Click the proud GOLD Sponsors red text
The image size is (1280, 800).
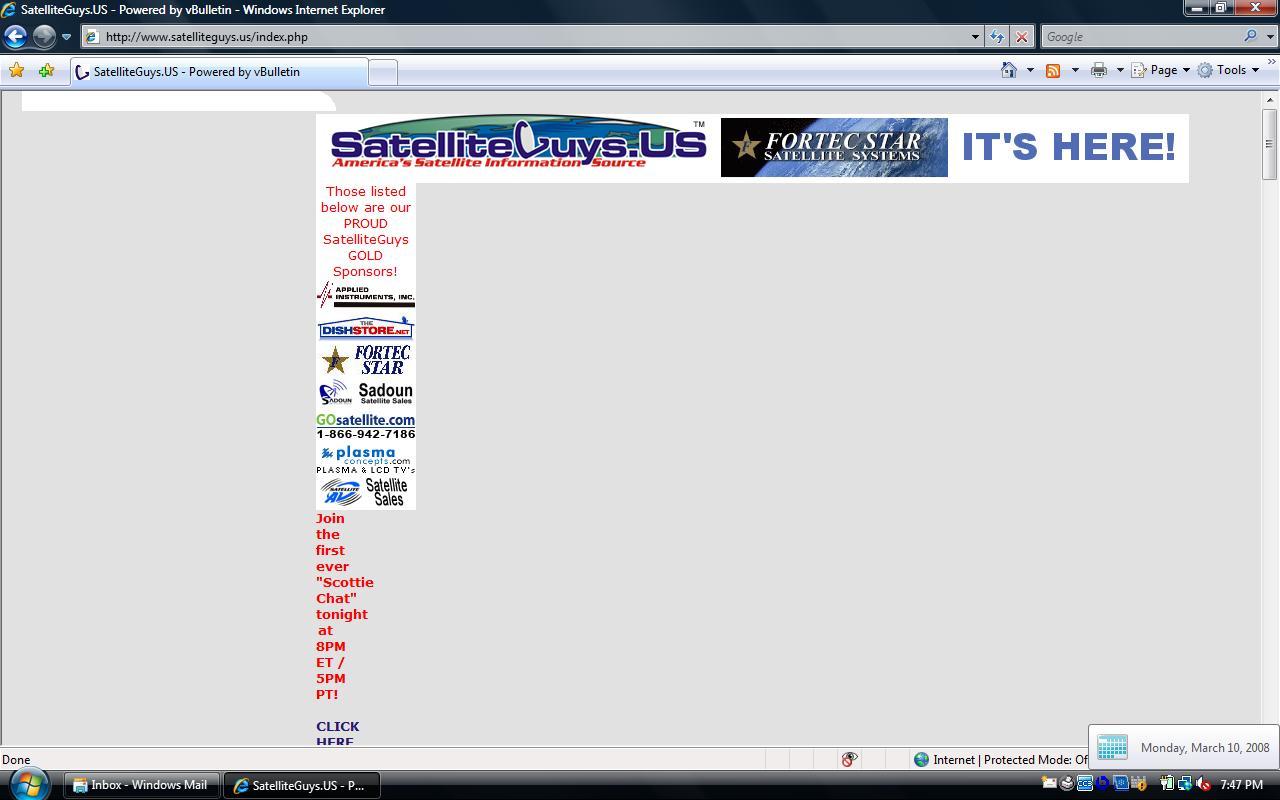[366, 231]
